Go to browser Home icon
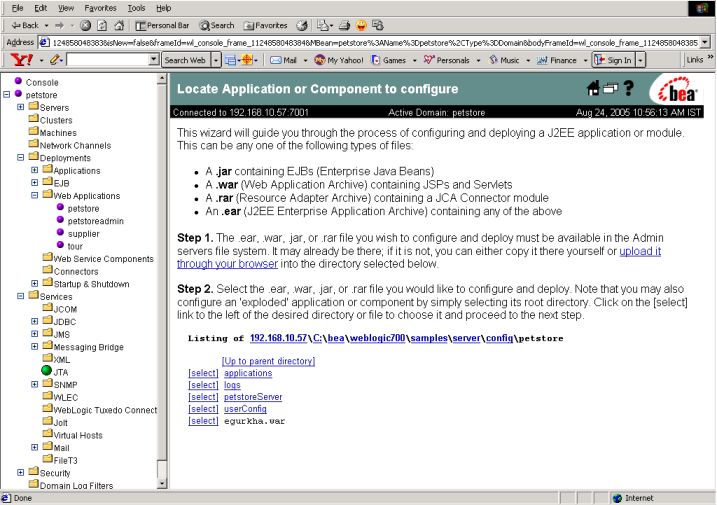 (119, 26)
